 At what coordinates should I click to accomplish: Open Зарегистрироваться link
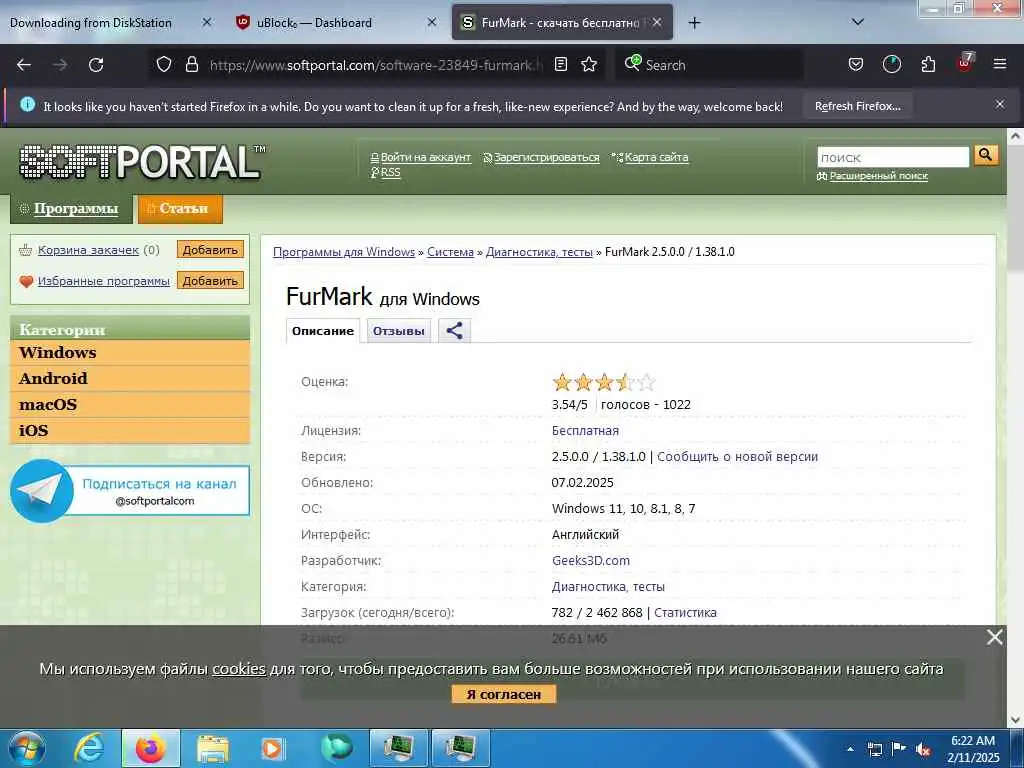pyautogui.click(x=546, y=157)
